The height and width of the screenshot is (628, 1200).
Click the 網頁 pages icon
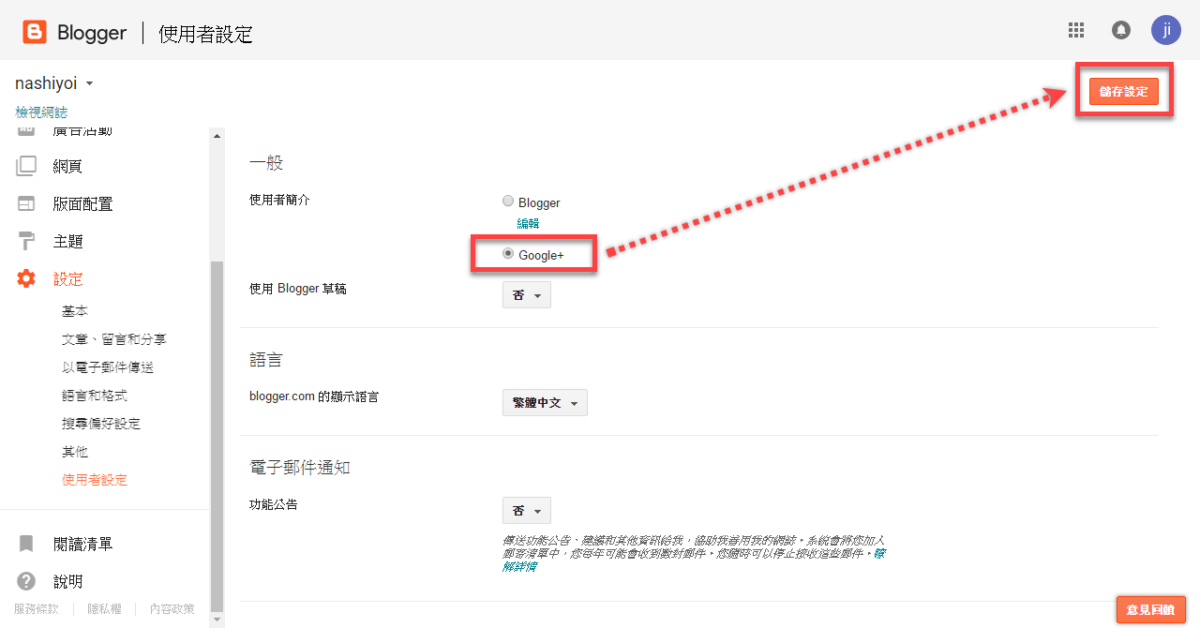27,166
